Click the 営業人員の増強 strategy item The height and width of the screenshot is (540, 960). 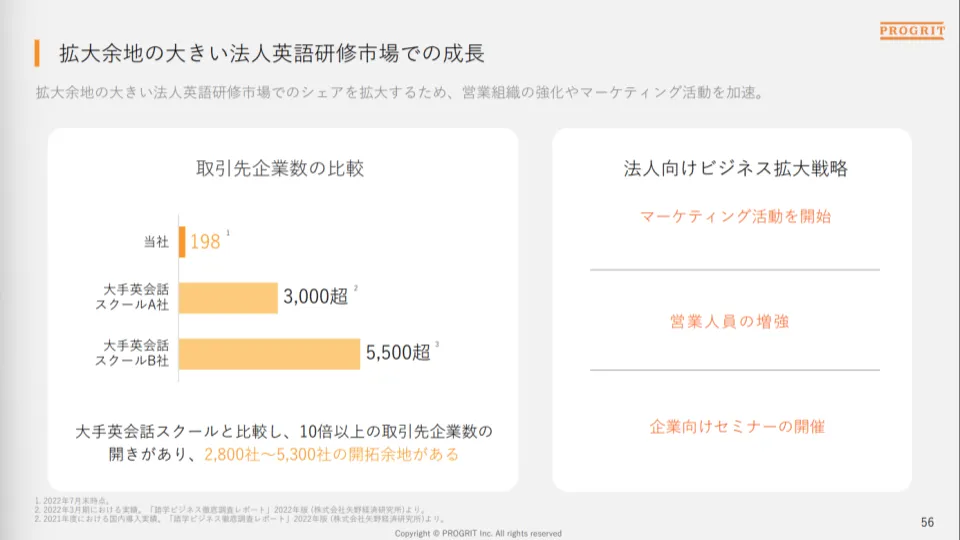point(735,322)
